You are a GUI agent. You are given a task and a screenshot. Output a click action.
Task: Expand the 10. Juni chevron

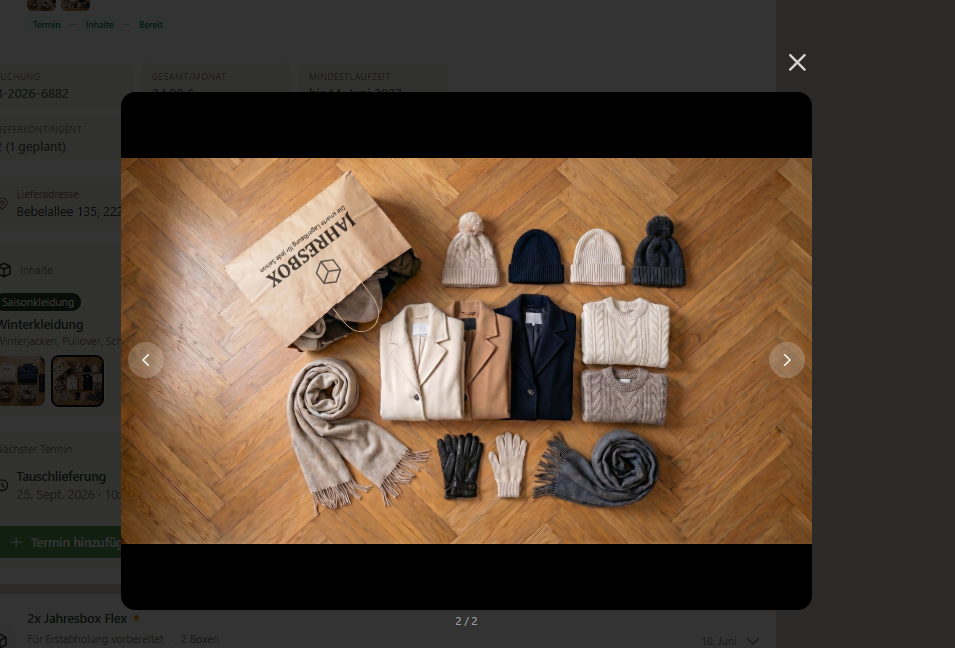(x=753, y=641)
